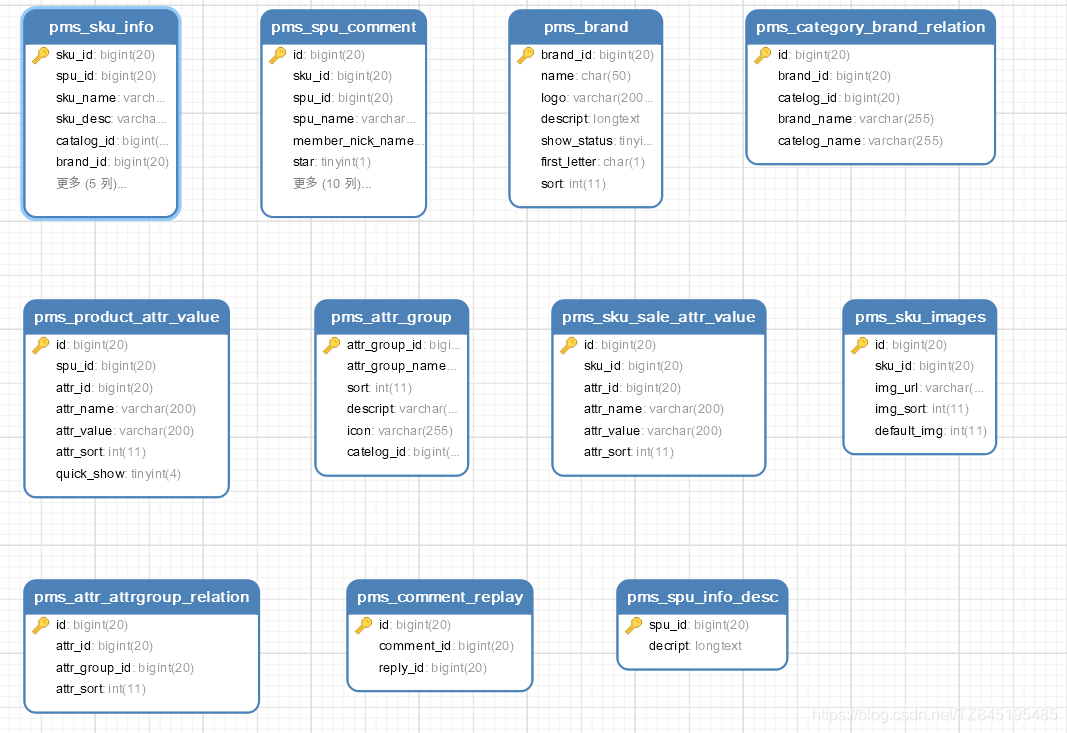1067x733 pixels.
Task: Click sku_name column in pms_sku_info
Action: [111, 97]
